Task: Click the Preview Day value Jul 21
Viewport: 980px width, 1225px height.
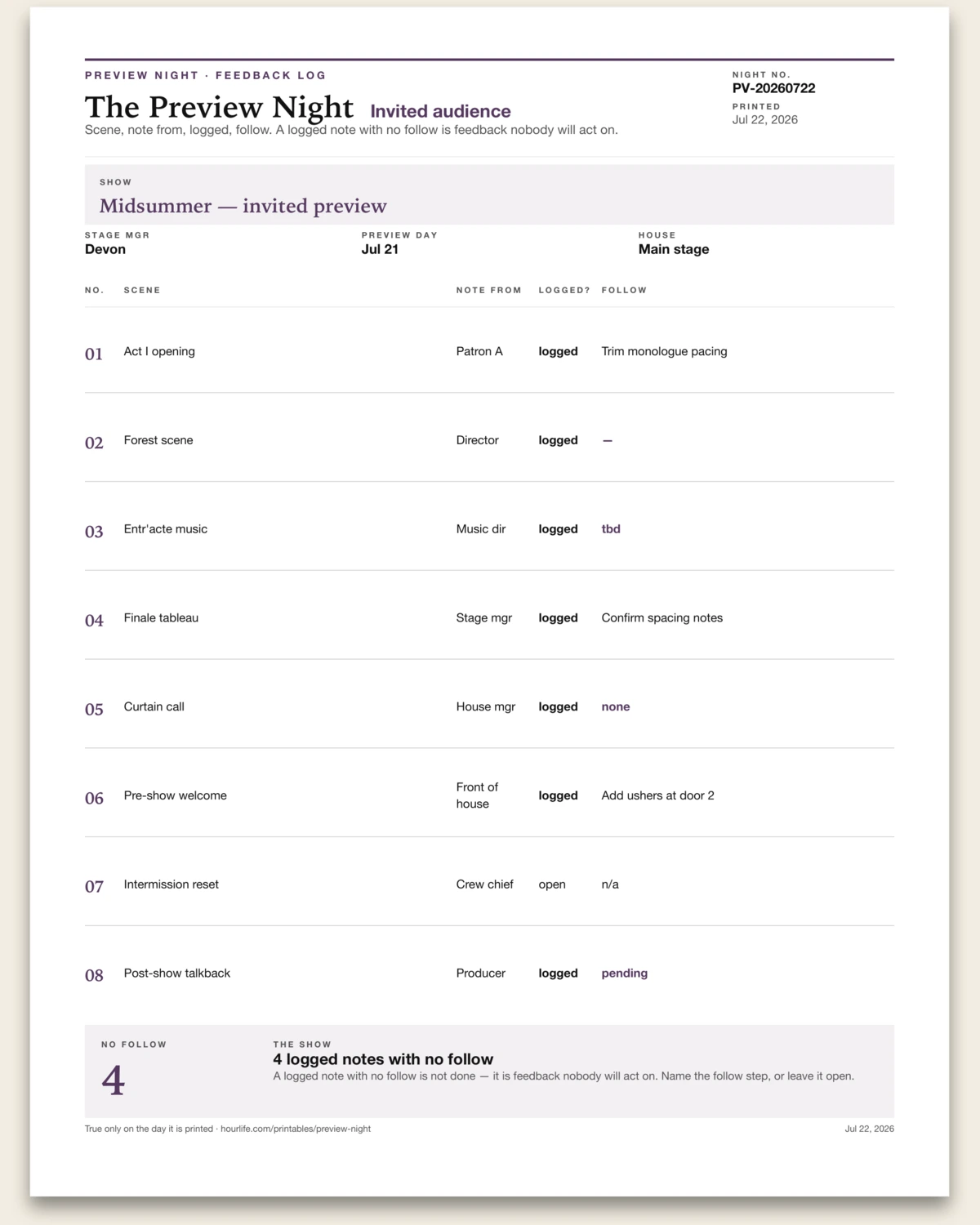Action: coord(380,249)
